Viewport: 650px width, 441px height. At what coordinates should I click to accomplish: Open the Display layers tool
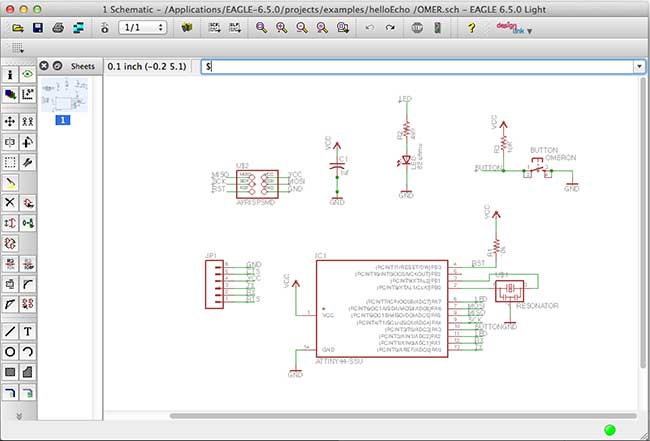tap(10, 94)
